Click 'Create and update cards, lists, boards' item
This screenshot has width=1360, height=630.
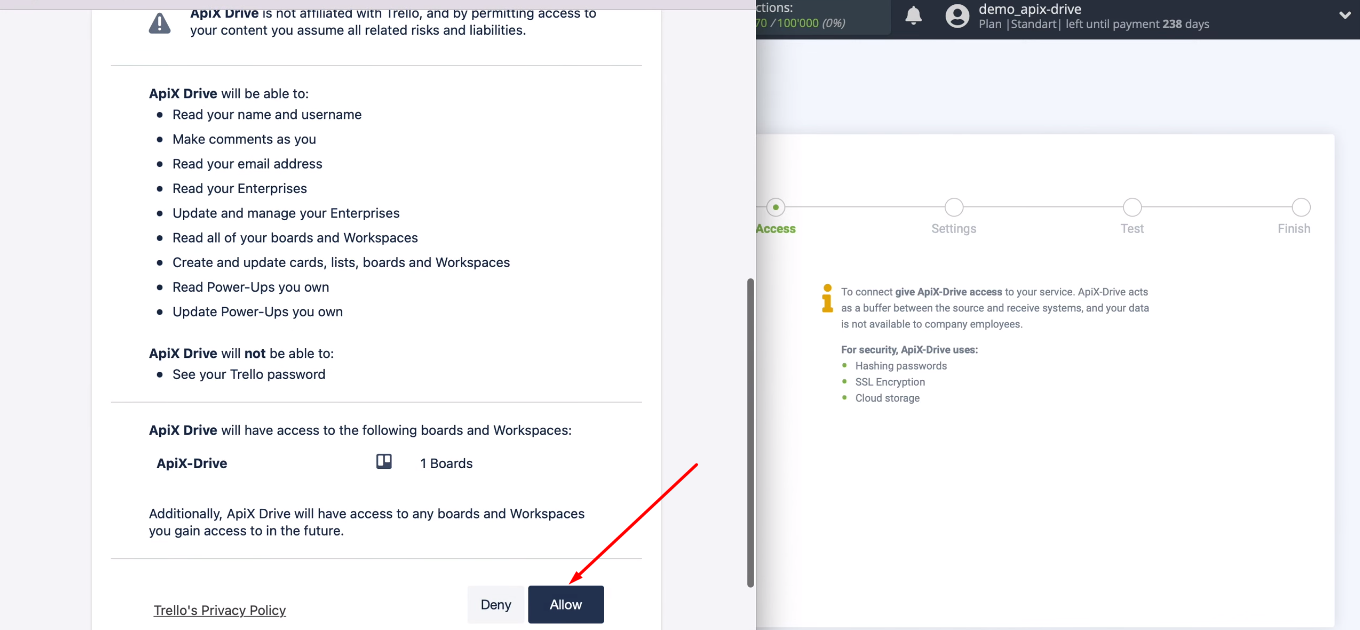341,262
